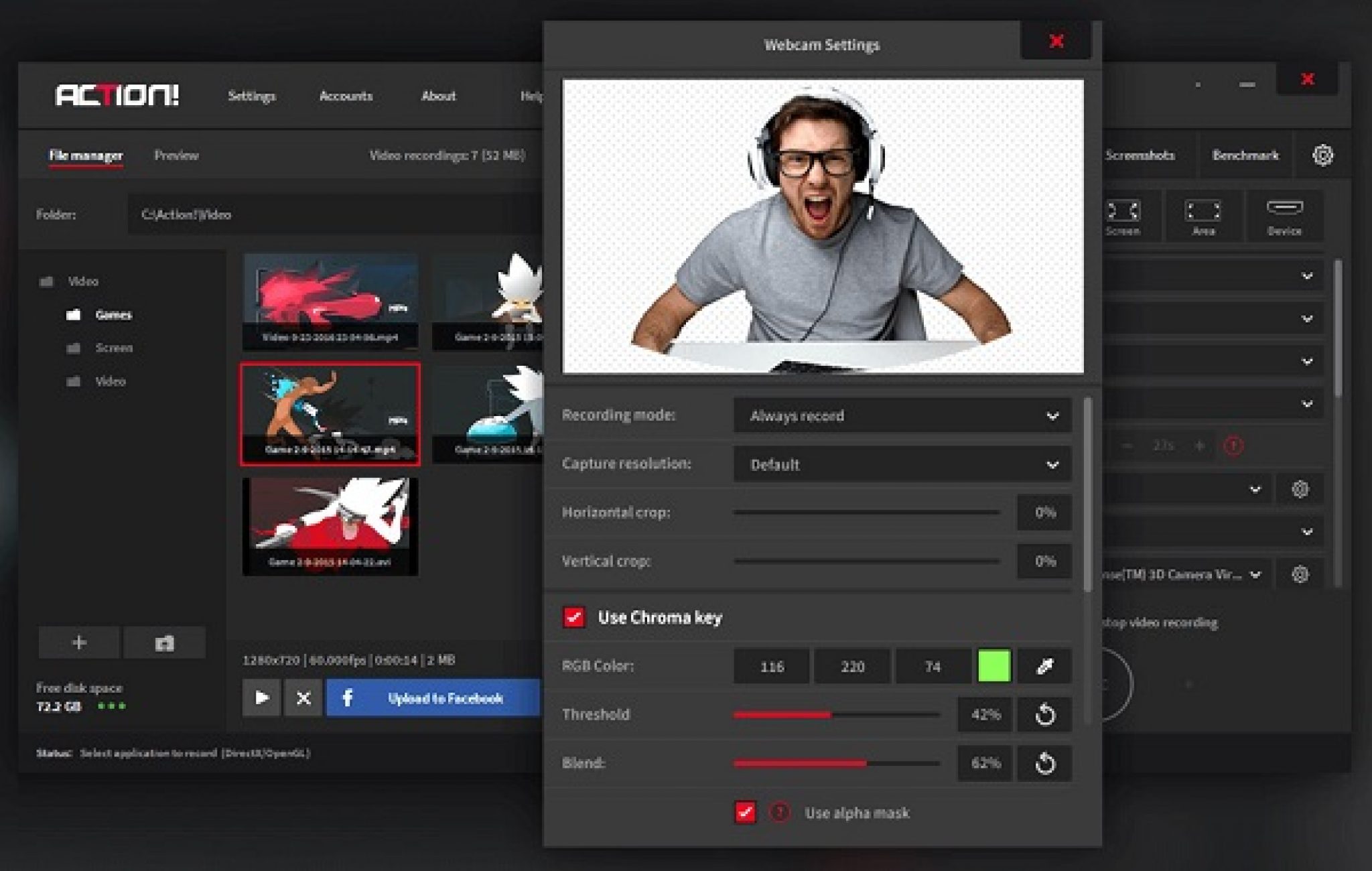
Task: Click the help icon beside Use alpha mask
Action: click(x=779, y=813)
